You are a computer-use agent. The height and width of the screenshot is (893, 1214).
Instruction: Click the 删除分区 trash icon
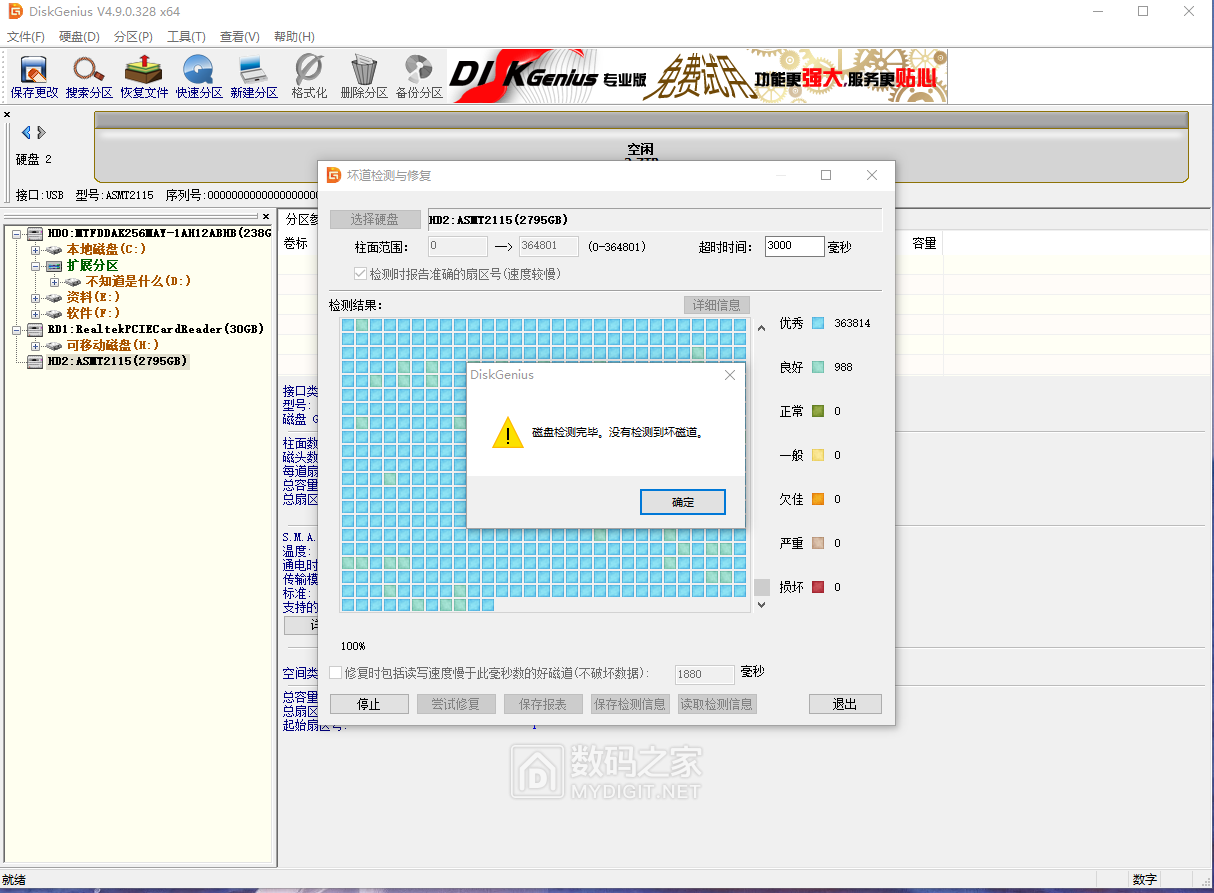click(363, 76)
